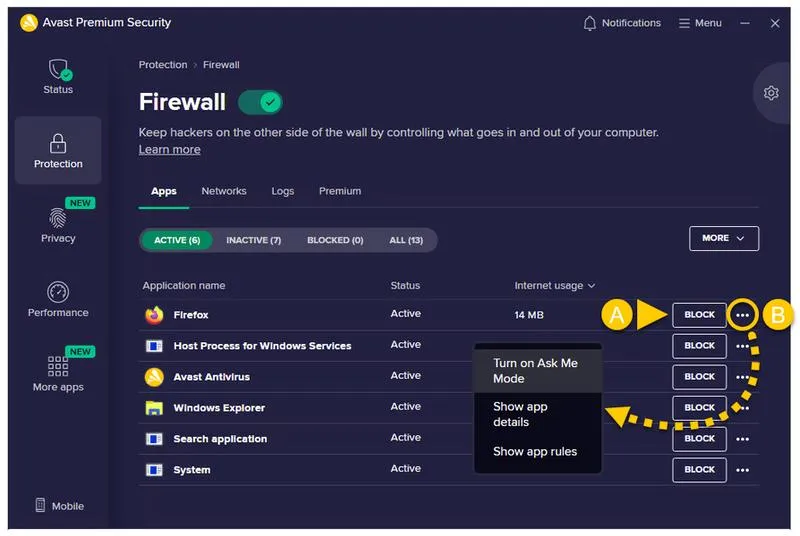Choose Turn on Ask Me Mode
The width and height of the screenshot is (800, 536).
538,371
